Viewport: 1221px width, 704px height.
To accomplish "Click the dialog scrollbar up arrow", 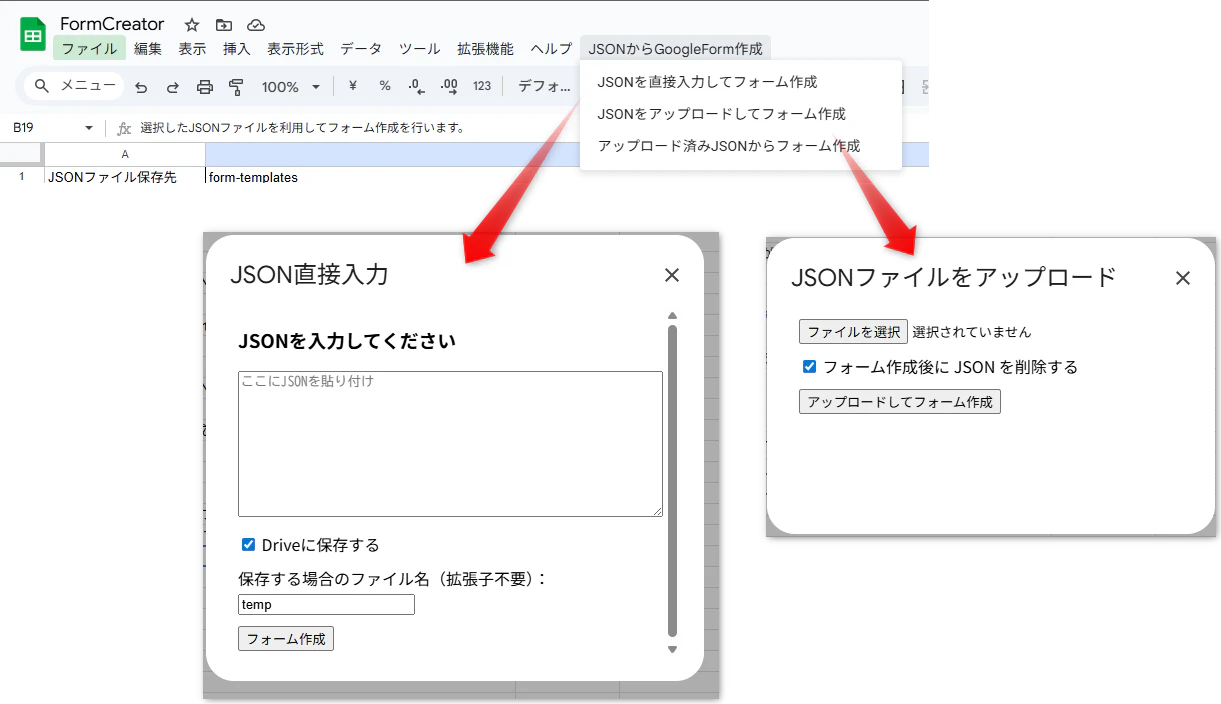I will tap(672, 316).
